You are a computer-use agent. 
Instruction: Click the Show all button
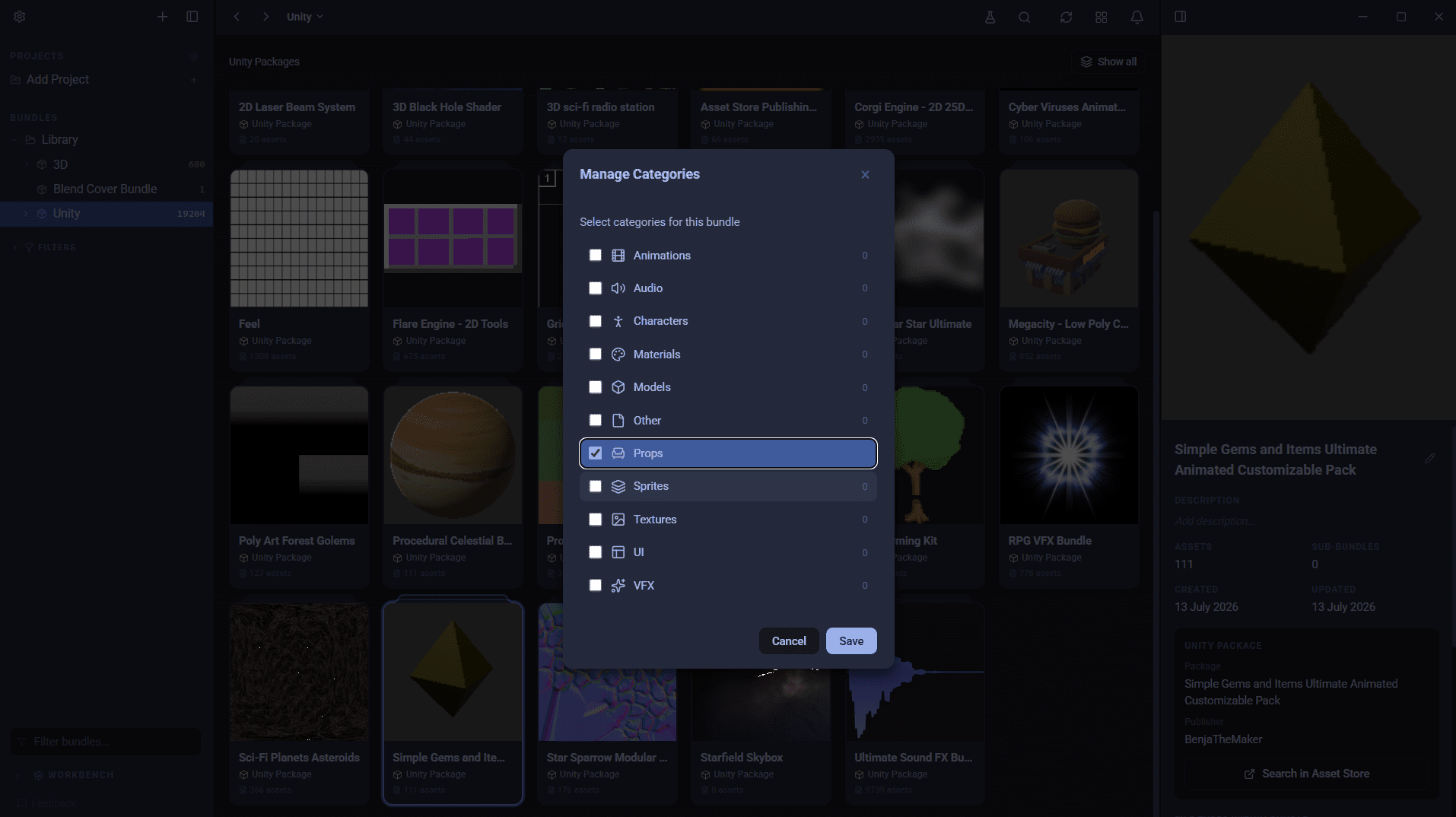pos(1108,62)
